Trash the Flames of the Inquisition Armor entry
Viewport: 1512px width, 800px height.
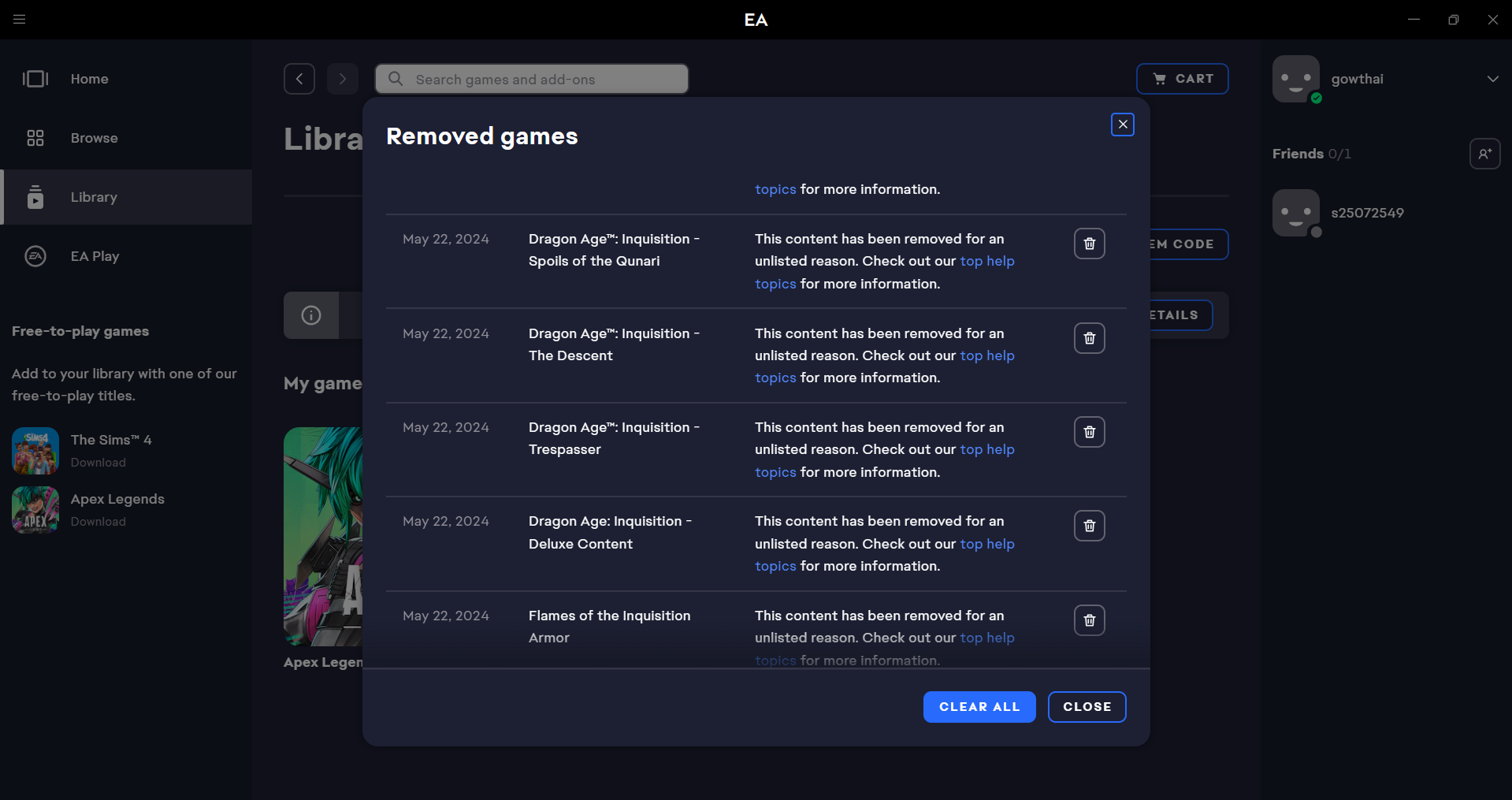coord(1089,620)
